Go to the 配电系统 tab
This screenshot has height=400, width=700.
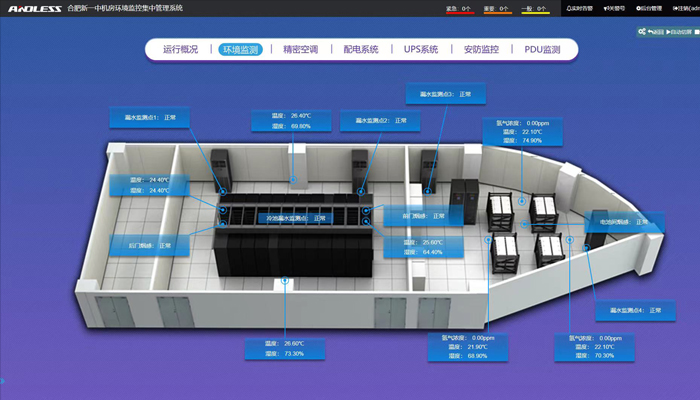pyautogui.click(x=361, y=49)
